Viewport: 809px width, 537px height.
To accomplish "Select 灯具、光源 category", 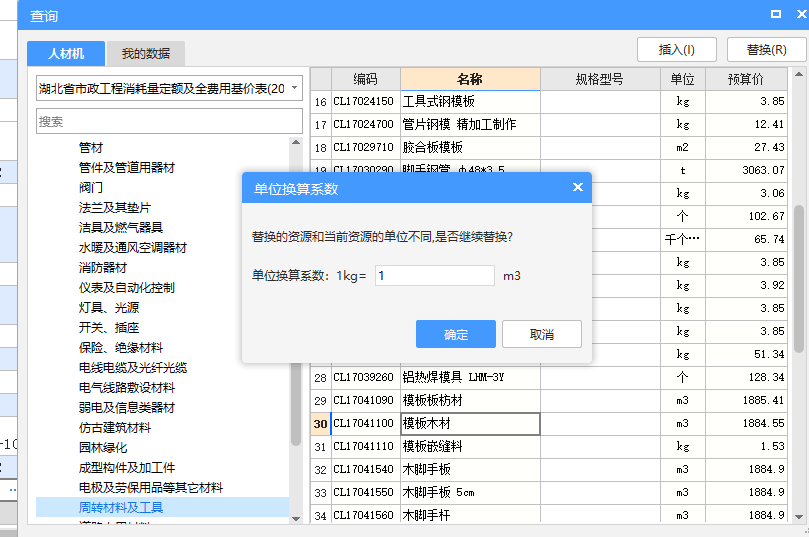I will click(x=109, y=308).
